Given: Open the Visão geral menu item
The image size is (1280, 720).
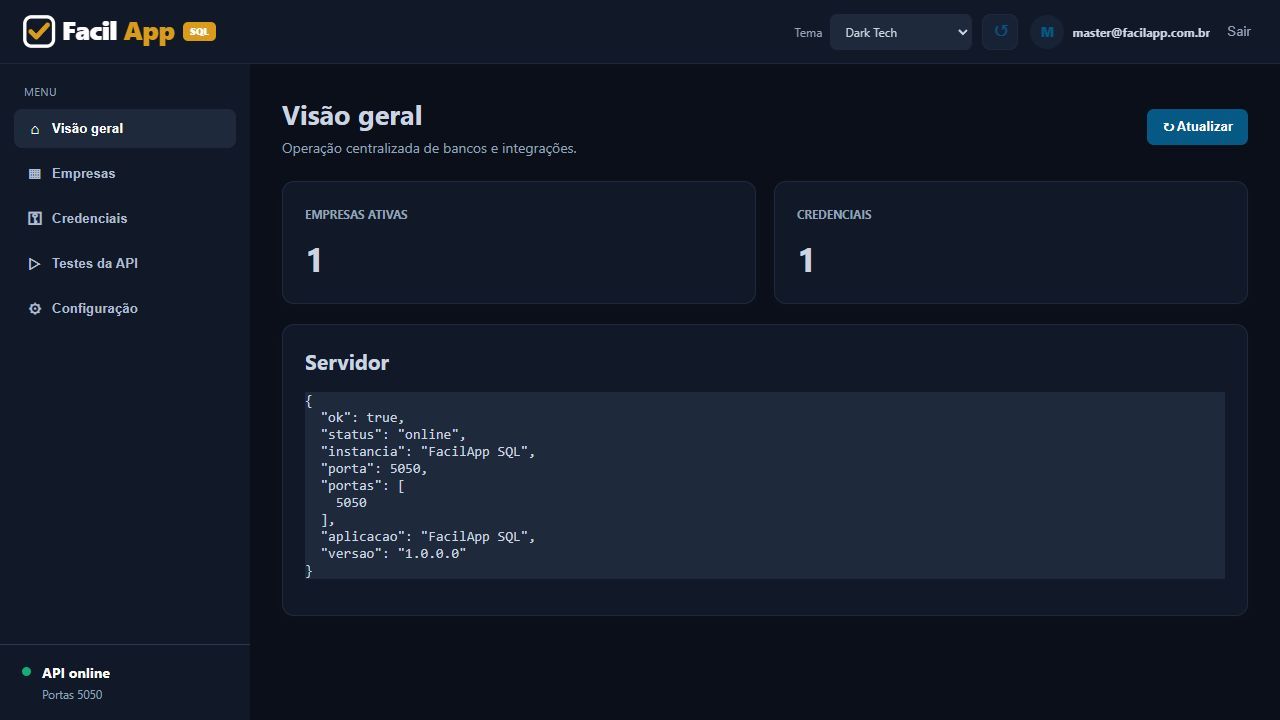Looking at the screenshot, I should pos(125,129).
